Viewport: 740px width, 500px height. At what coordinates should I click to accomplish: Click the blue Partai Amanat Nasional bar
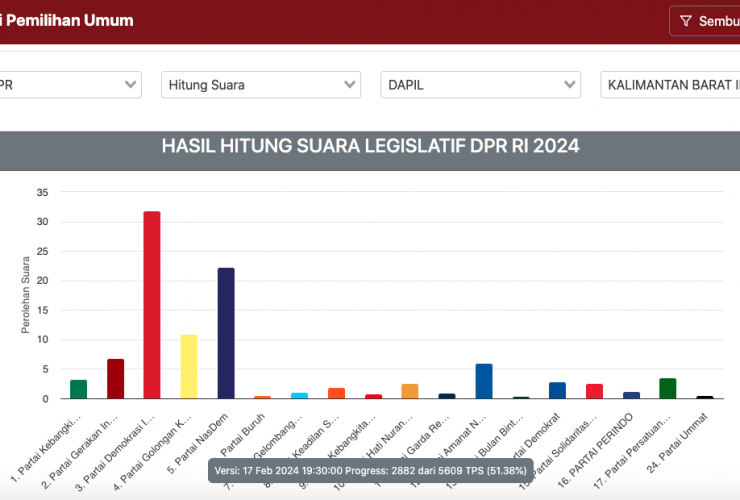(484, 381)
